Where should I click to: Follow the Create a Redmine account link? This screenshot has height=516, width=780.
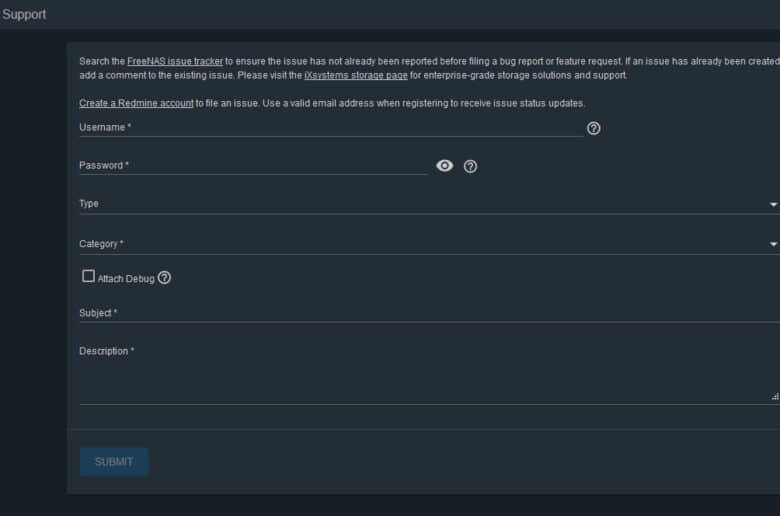pos(136,103)
